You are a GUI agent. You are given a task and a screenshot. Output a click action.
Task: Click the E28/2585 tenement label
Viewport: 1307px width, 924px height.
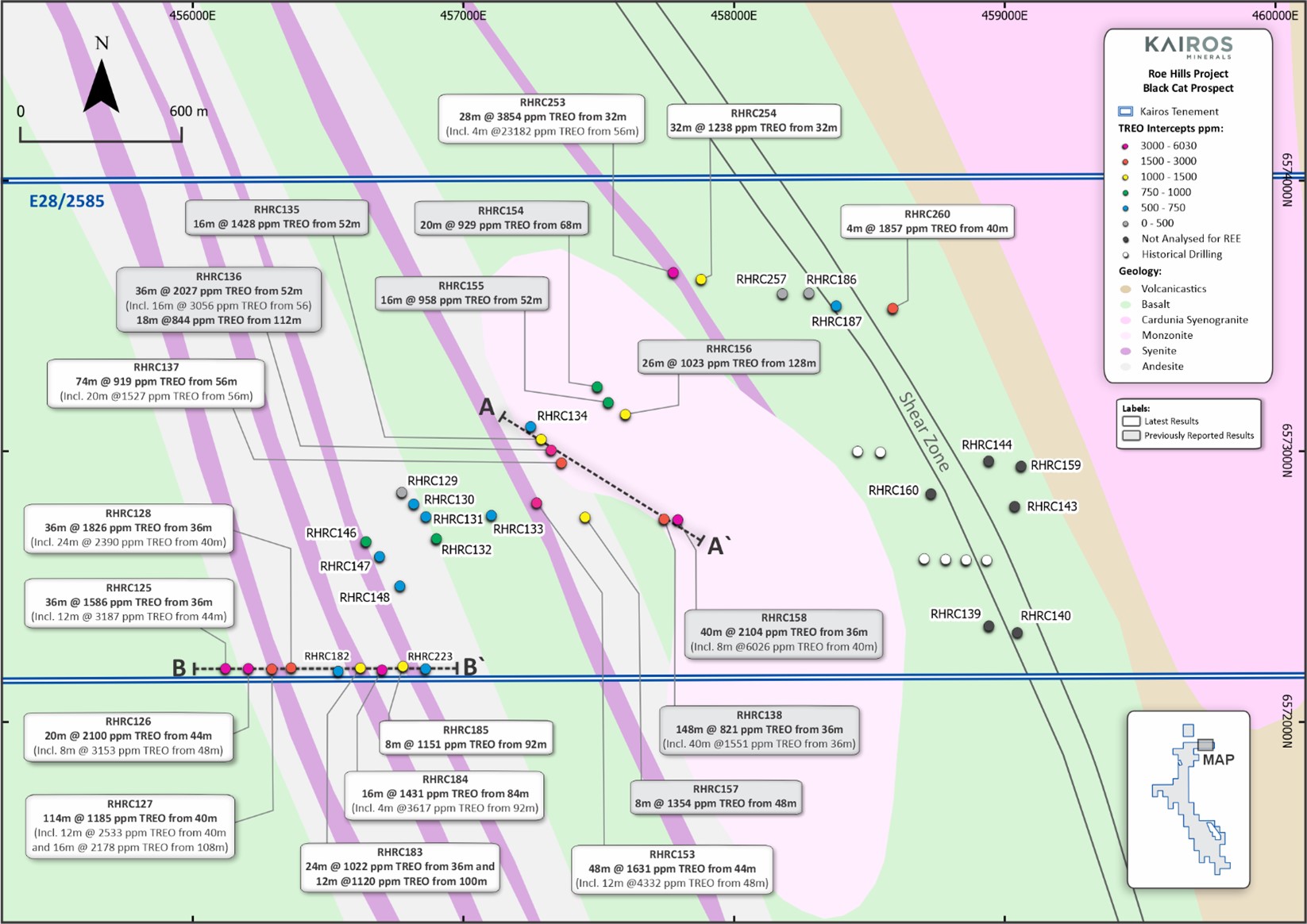click(67, 202)
